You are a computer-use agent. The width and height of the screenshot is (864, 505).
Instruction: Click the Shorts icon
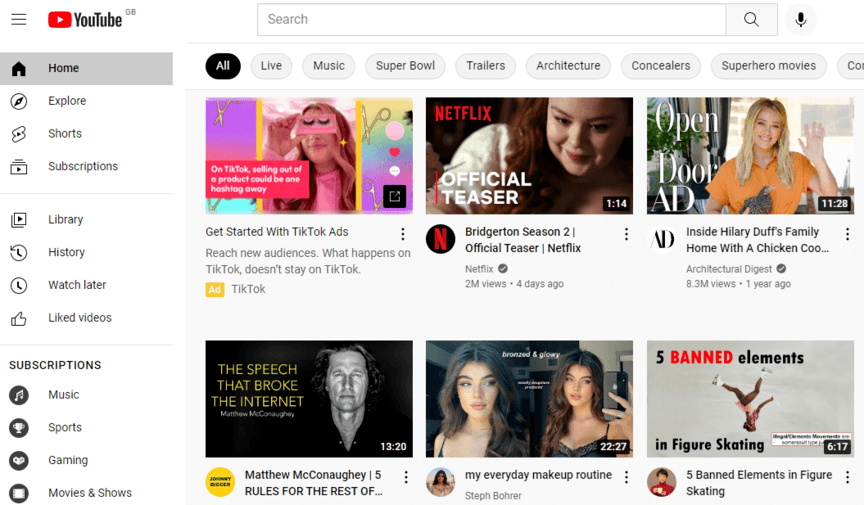[19, 134]
